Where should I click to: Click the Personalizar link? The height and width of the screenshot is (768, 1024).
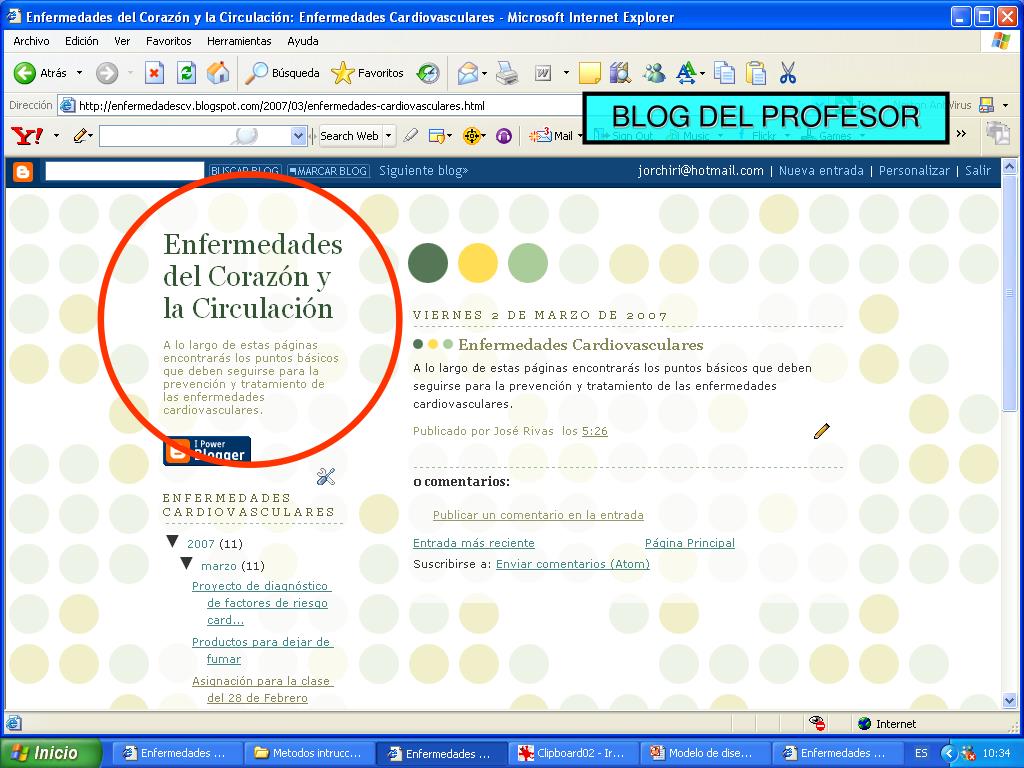[914, 170]
